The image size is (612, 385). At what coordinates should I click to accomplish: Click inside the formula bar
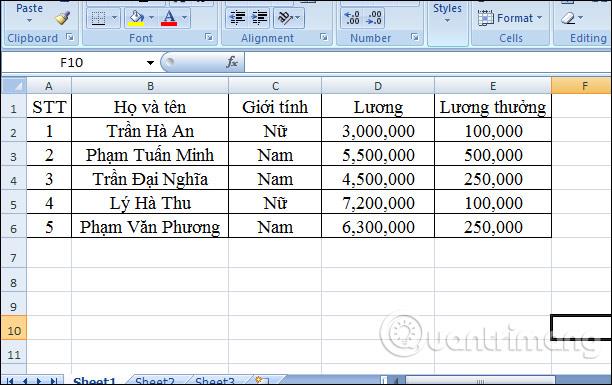click(x=428, y=62)
